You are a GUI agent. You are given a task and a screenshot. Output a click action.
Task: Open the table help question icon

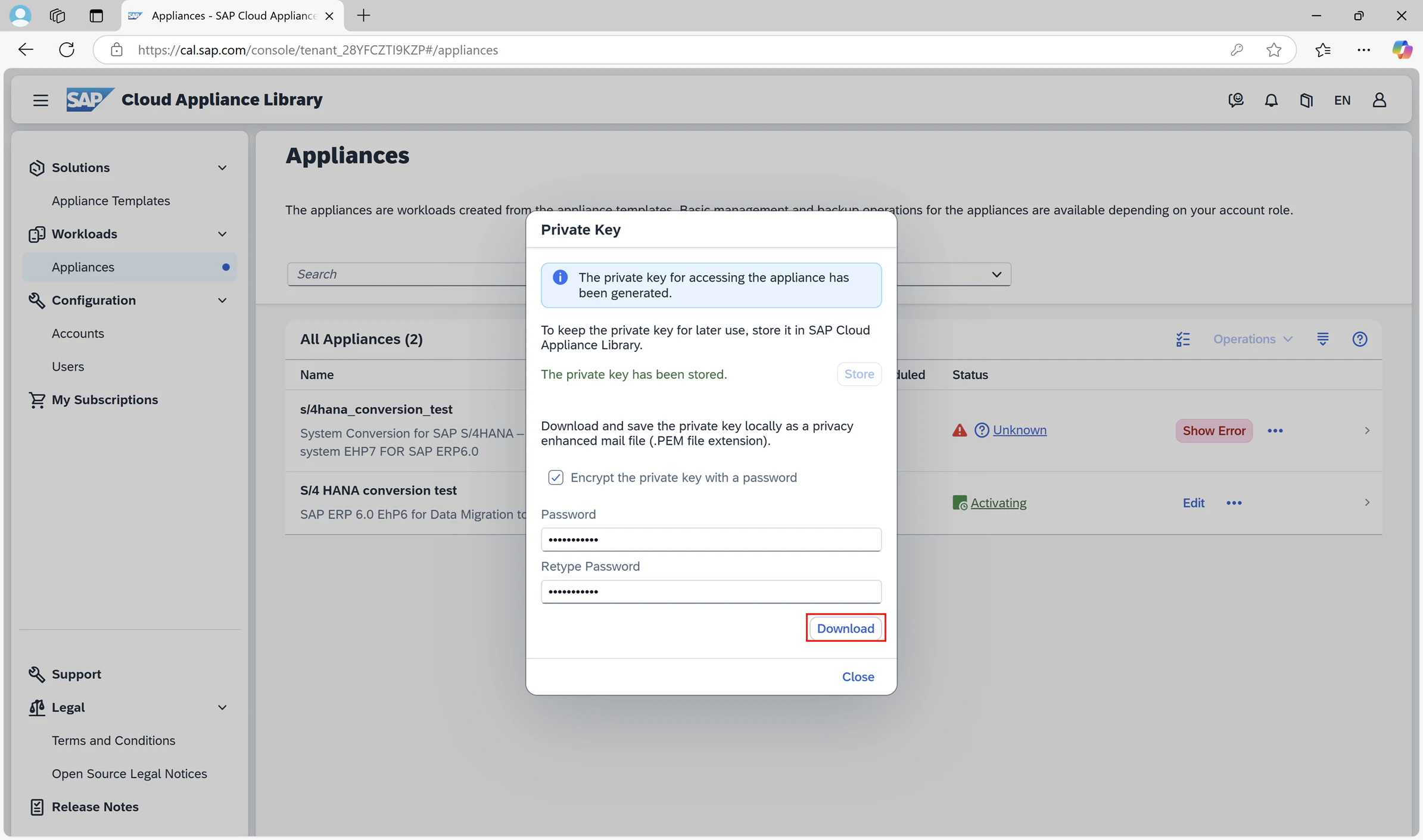click(1360, 339)
